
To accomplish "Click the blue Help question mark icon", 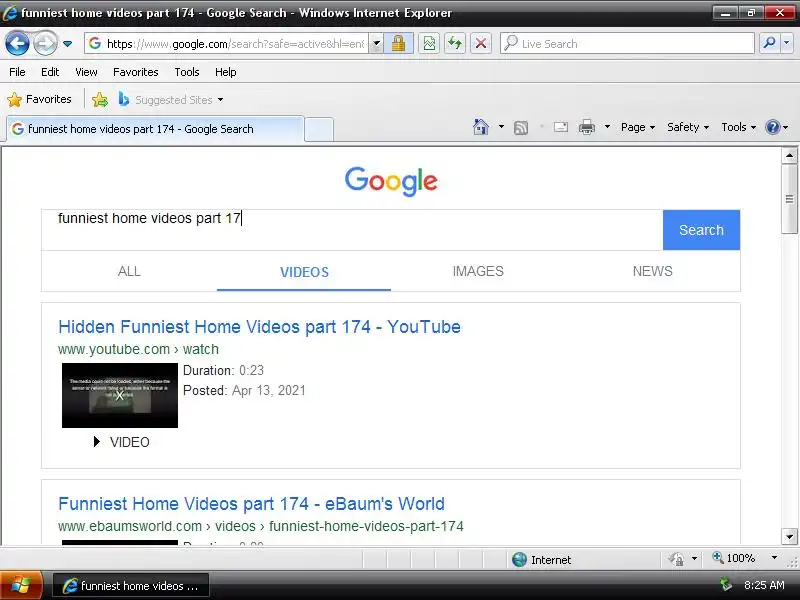I will point(773,127).
